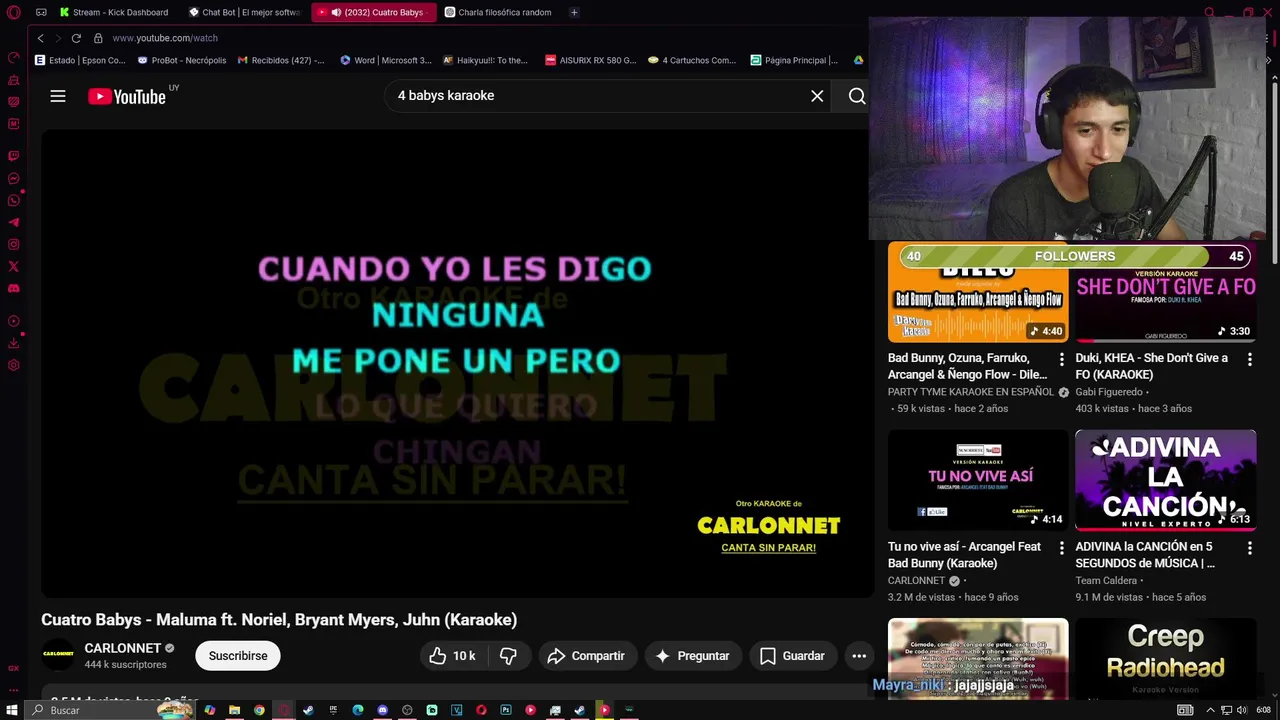Open Microsoft Edge from the taskbar

tap(357, 710)
